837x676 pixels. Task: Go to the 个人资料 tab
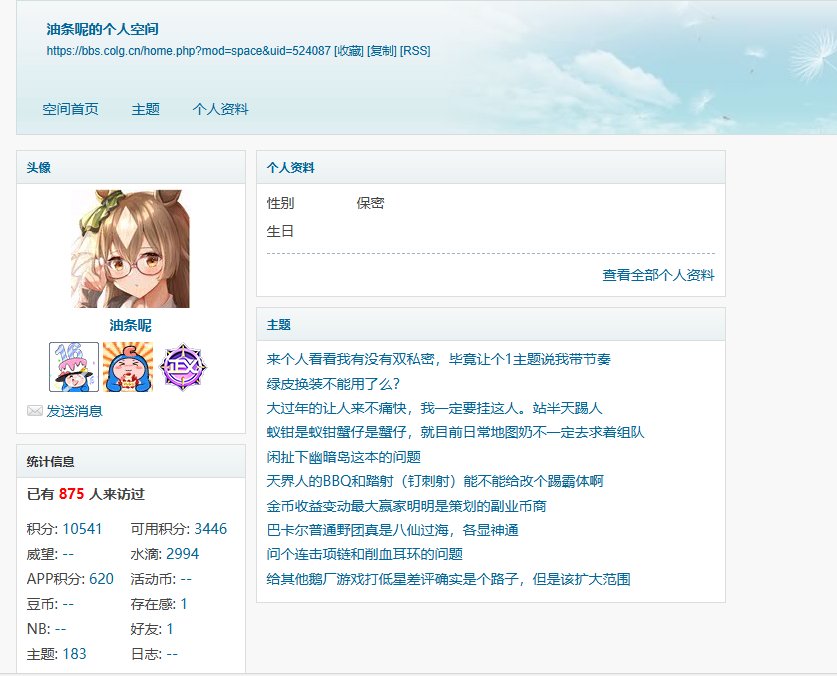click(x=220, y=110)
